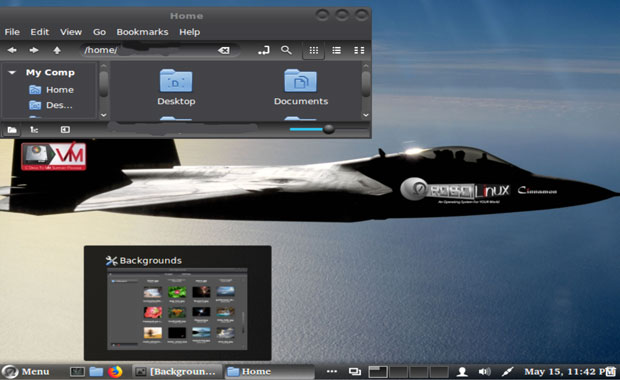Open the View menu
620x380 pixels.
coord(71,32)
